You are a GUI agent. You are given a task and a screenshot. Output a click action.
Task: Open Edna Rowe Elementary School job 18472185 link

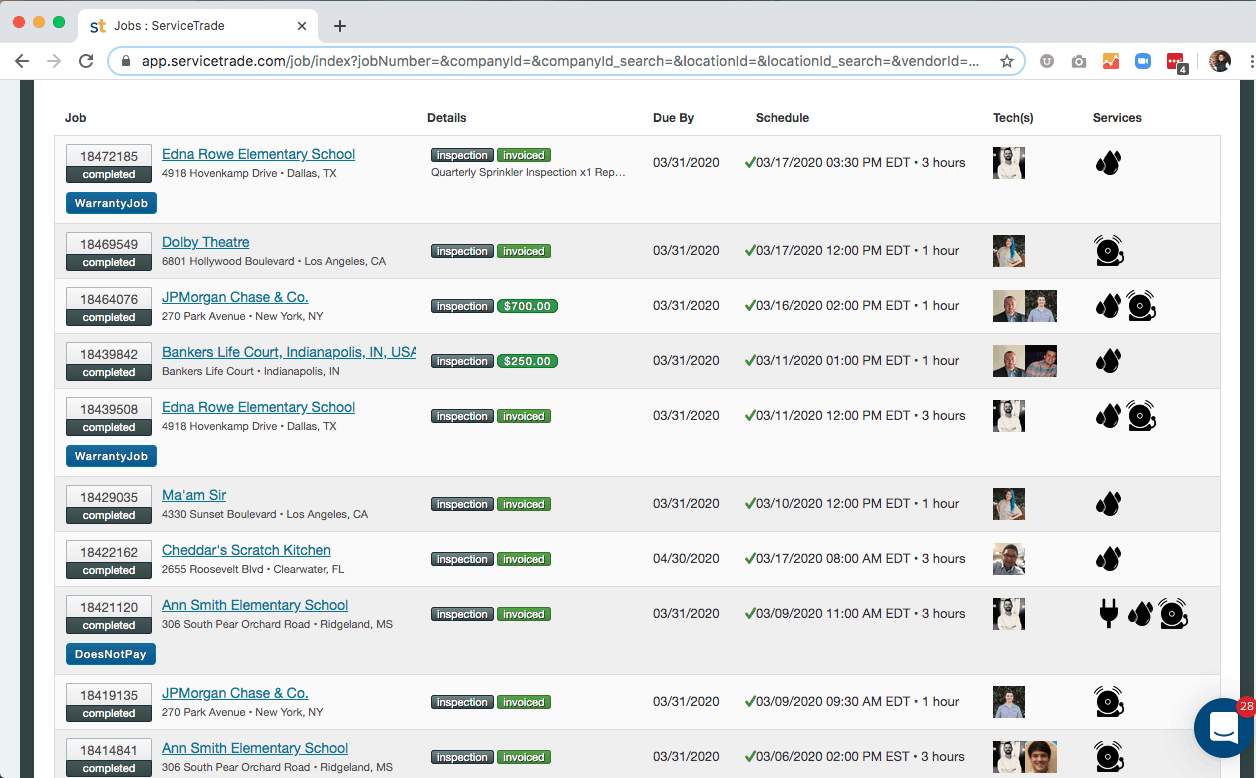[x=258, y=154]
